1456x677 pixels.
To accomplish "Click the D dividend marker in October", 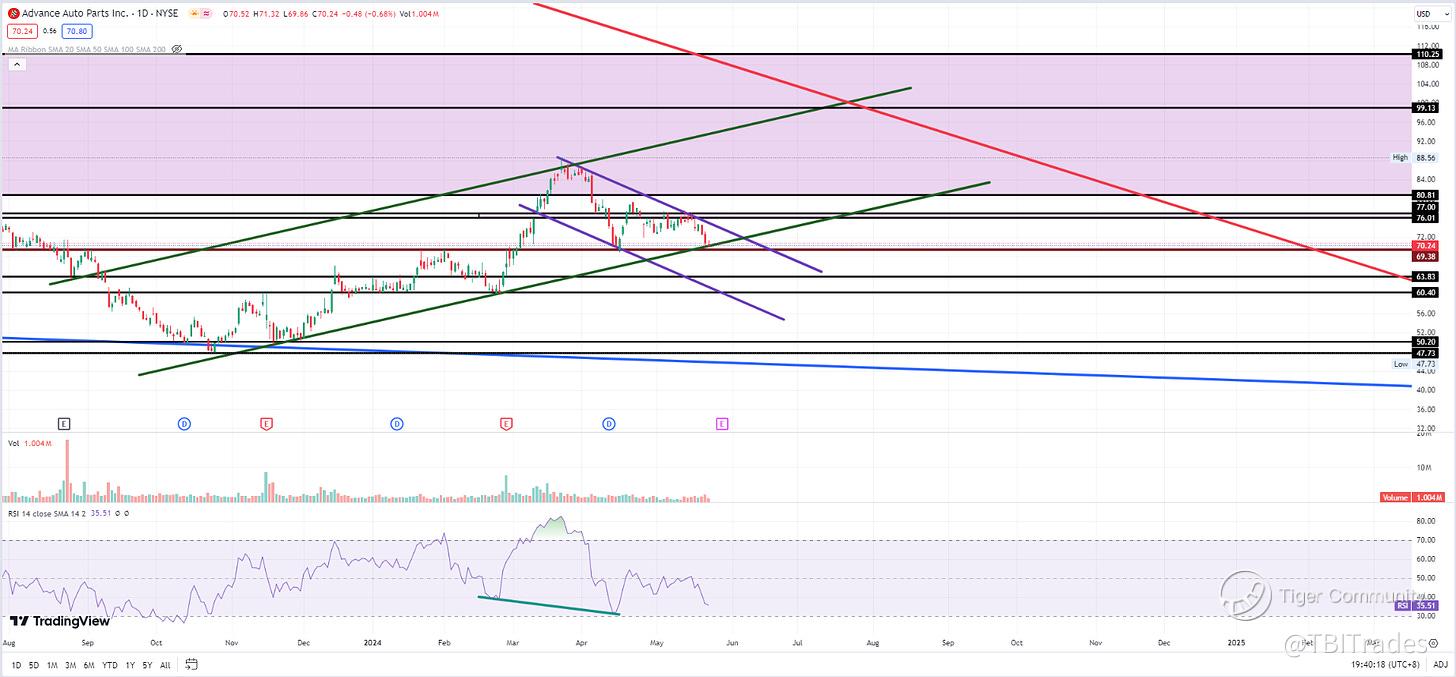I will [185, 424].
